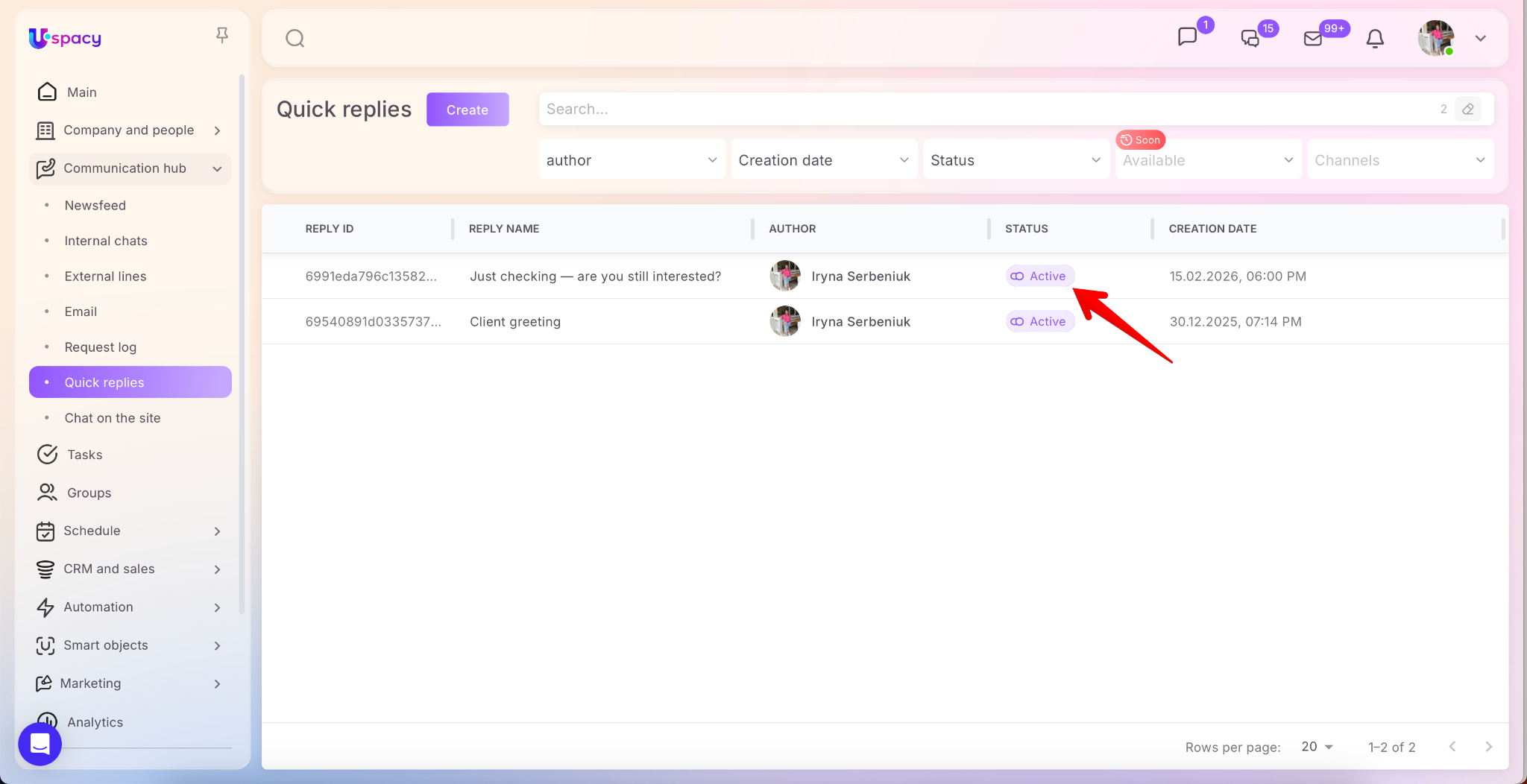Open Request log menu item
The image size is (1527, 784).
101,347
